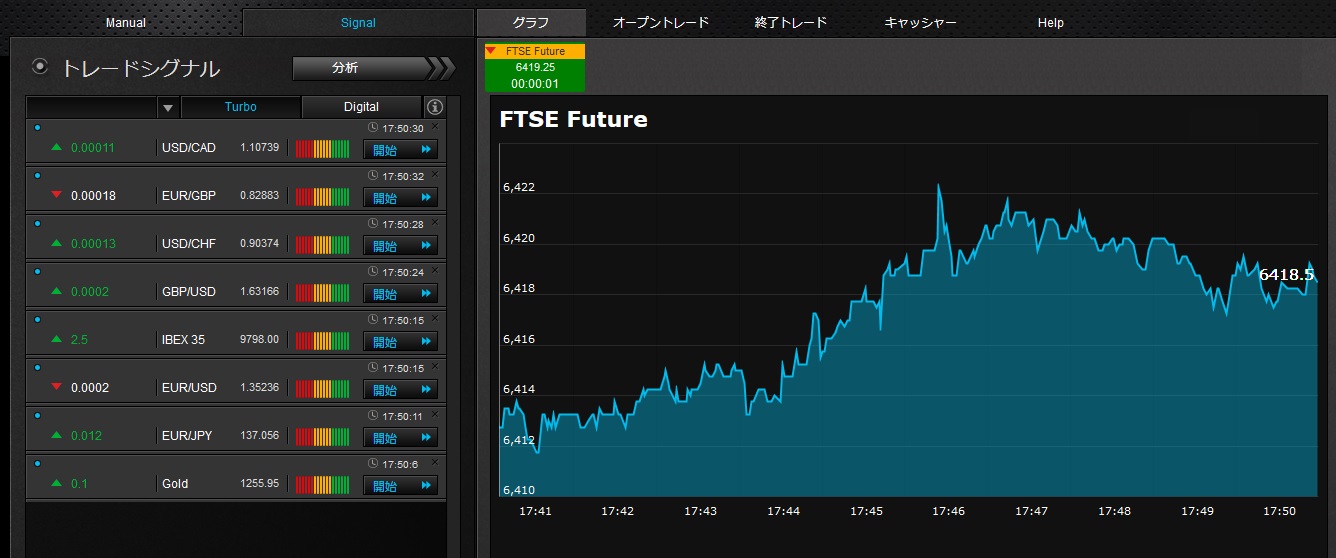Click the 分析 button

[x=374, y=68]
